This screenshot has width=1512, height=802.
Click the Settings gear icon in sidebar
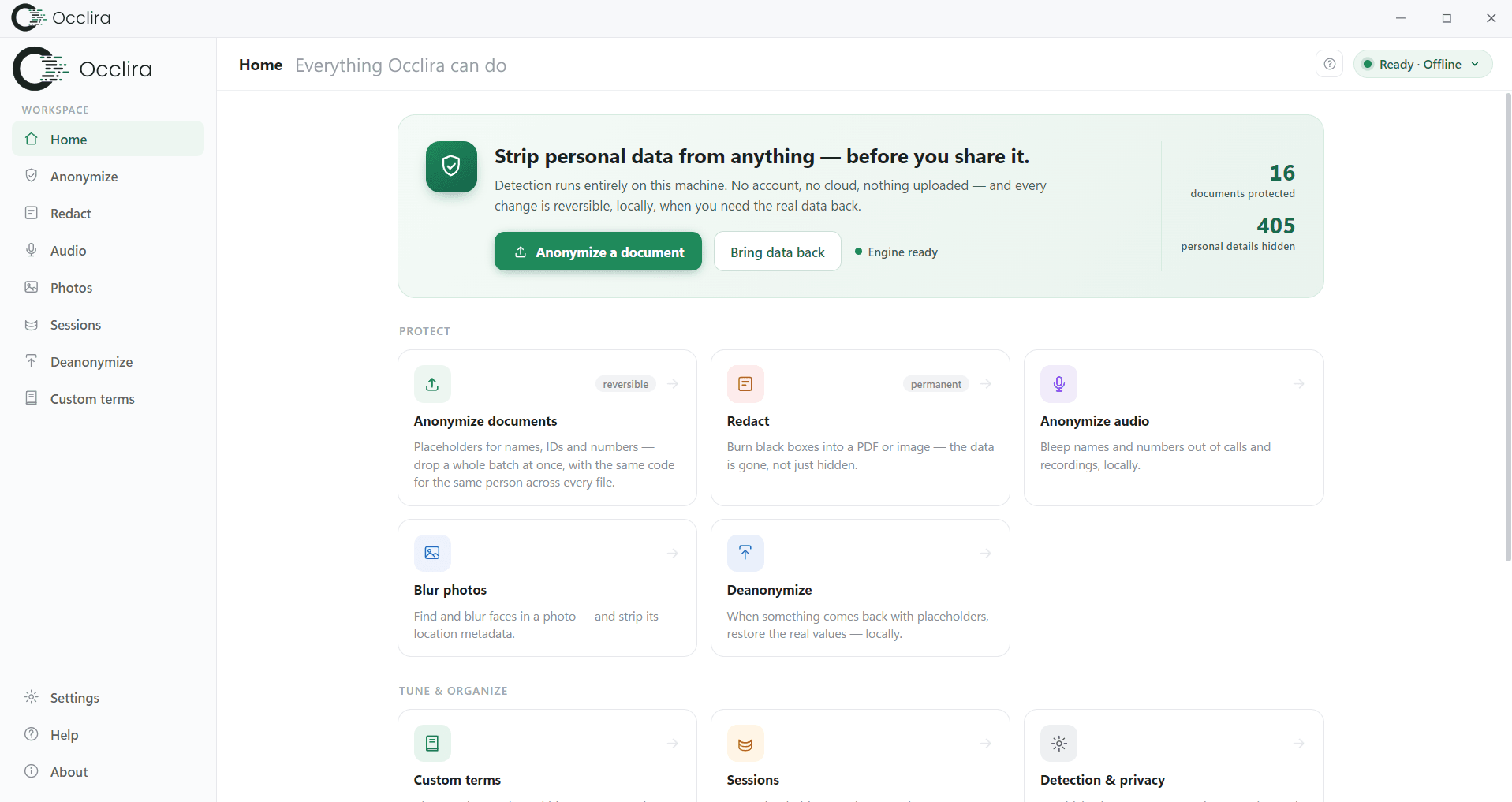[x=32, y=697]
